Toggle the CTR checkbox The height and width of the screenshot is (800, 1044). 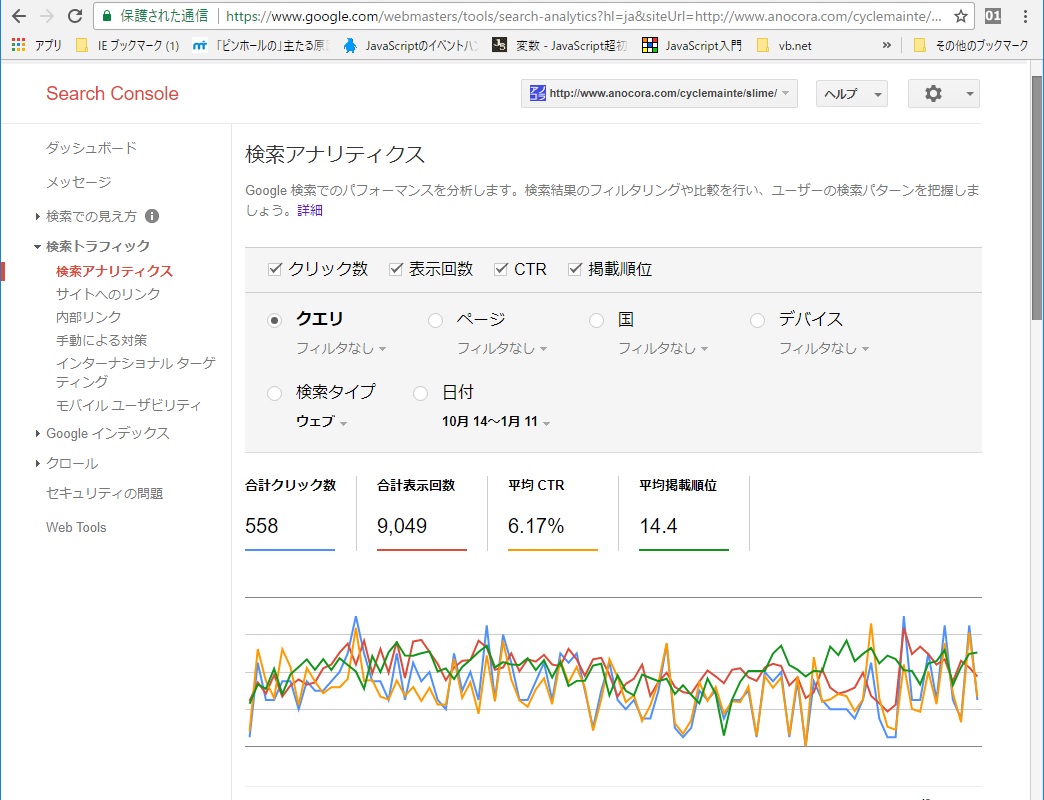[x=501, y=269]
